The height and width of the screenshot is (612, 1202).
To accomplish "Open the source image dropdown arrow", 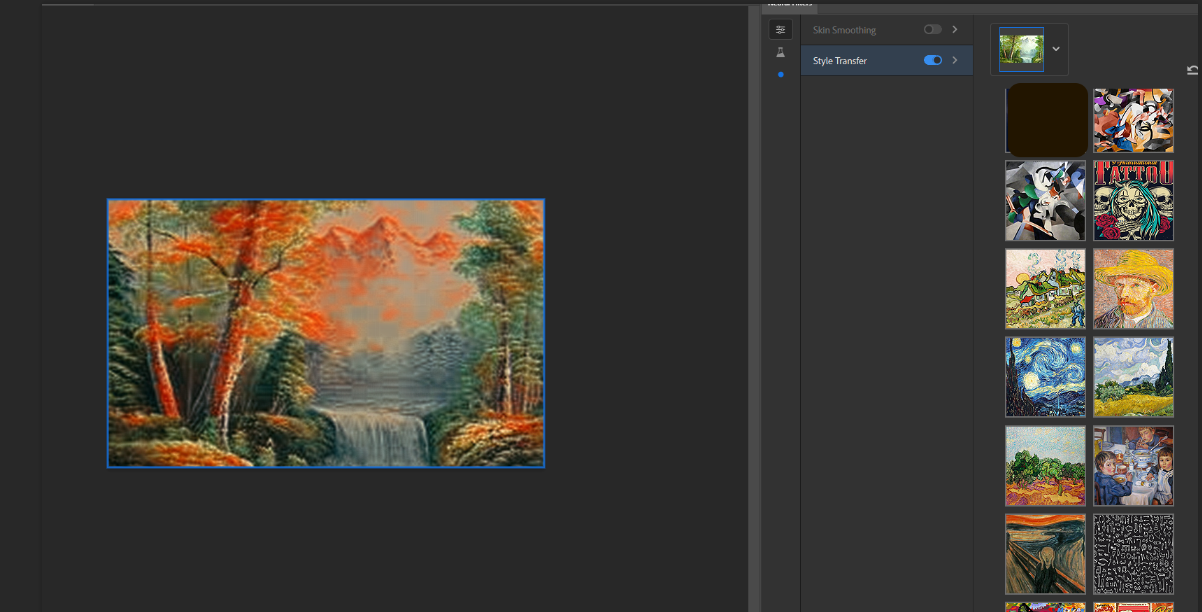I will click(x=1056, y=49).
